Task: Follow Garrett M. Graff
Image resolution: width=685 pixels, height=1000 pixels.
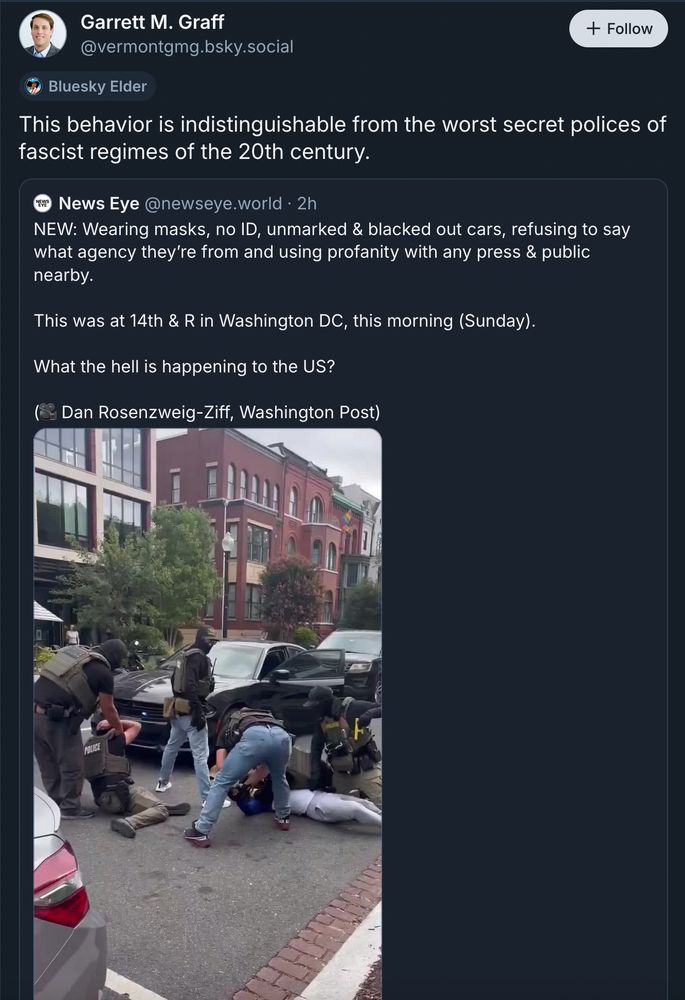Action: [618, 28]
